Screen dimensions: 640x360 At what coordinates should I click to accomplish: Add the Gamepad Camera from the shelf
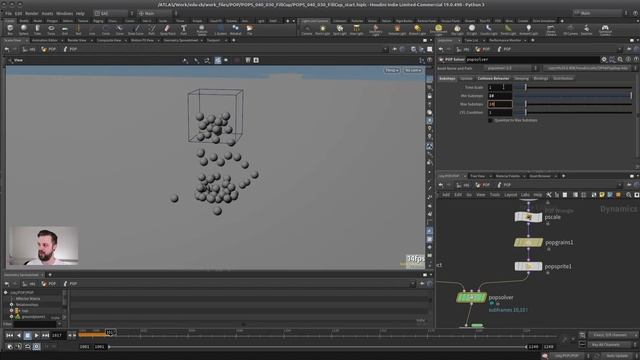coord(605,29)
